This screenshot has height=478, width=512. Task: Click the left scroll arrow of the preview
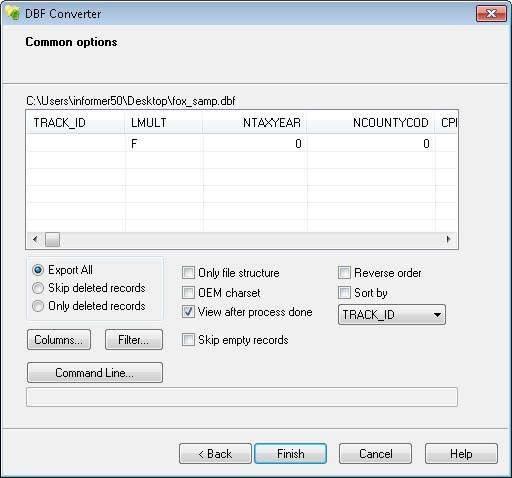point(35,239)
